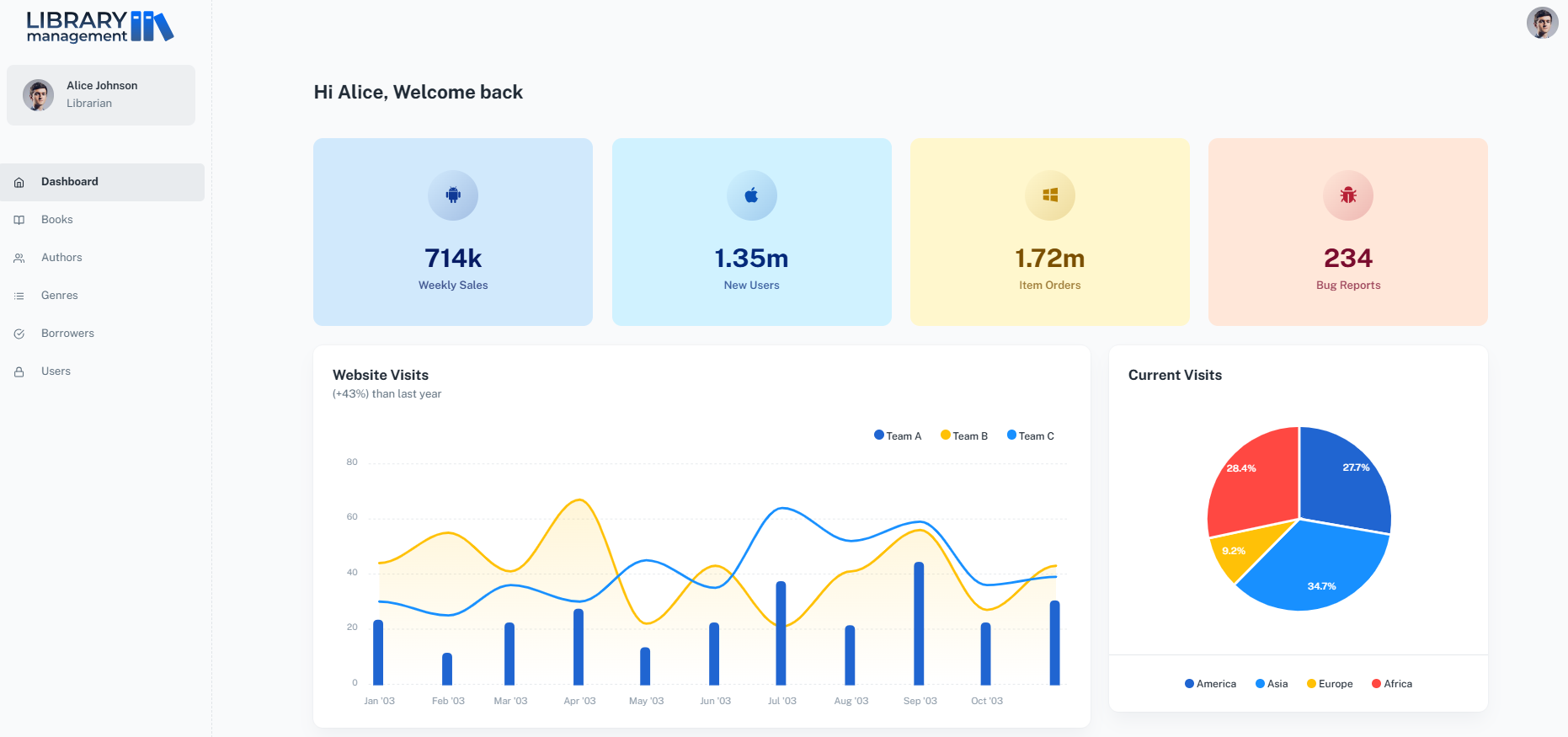
Task: Click the 714k Weekly Sales value
Action: (453, 258)
